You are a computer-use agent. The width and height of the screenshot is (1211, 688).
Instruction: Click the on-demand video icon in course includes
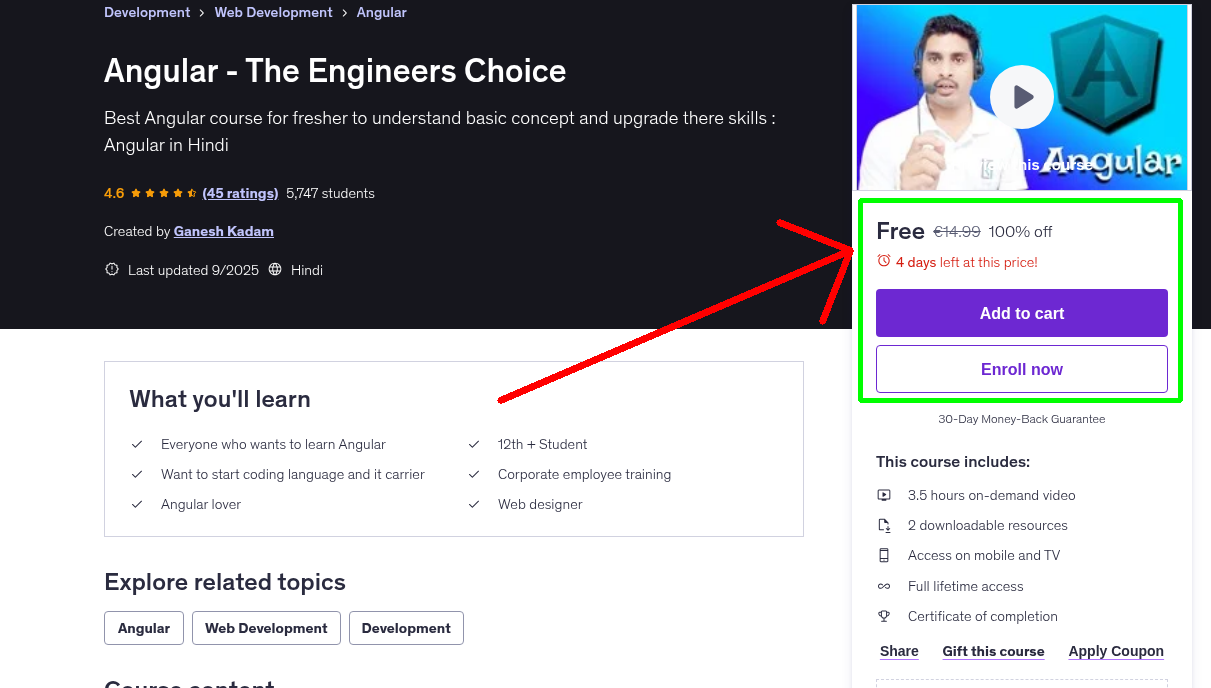884,495
